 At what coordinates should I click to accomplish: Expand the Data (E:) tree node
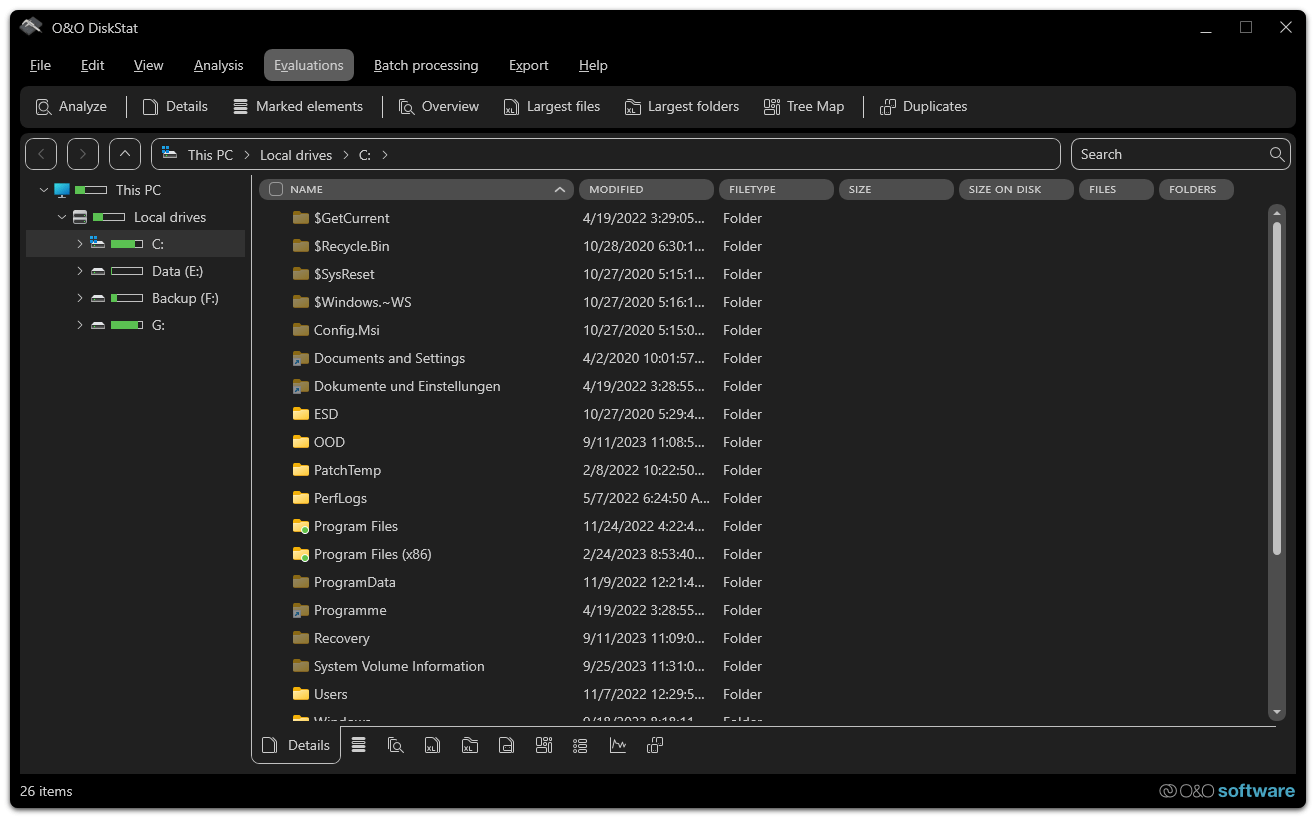pos(79,271)
